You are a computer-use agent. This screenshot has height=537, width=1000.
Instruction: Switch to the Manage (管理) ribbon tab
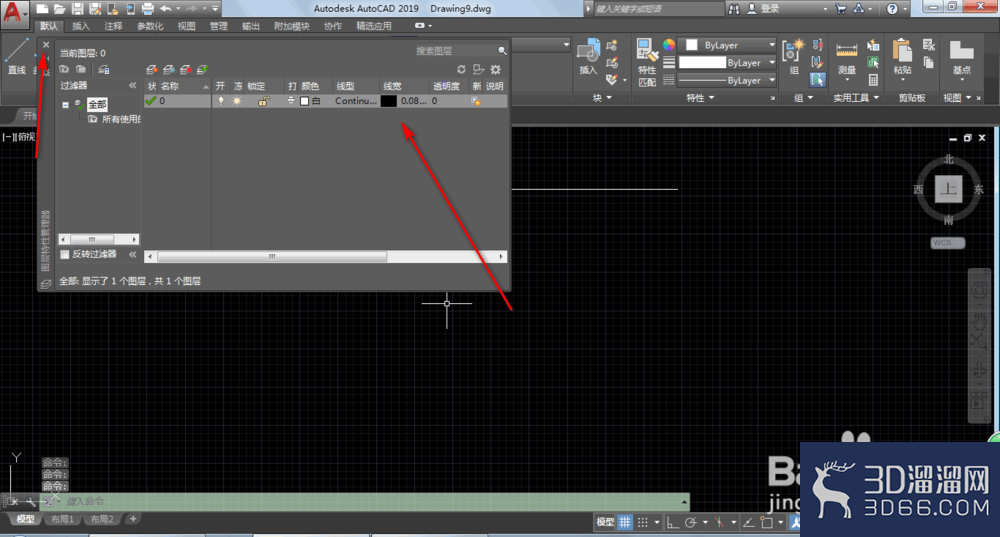pos(219,26)
